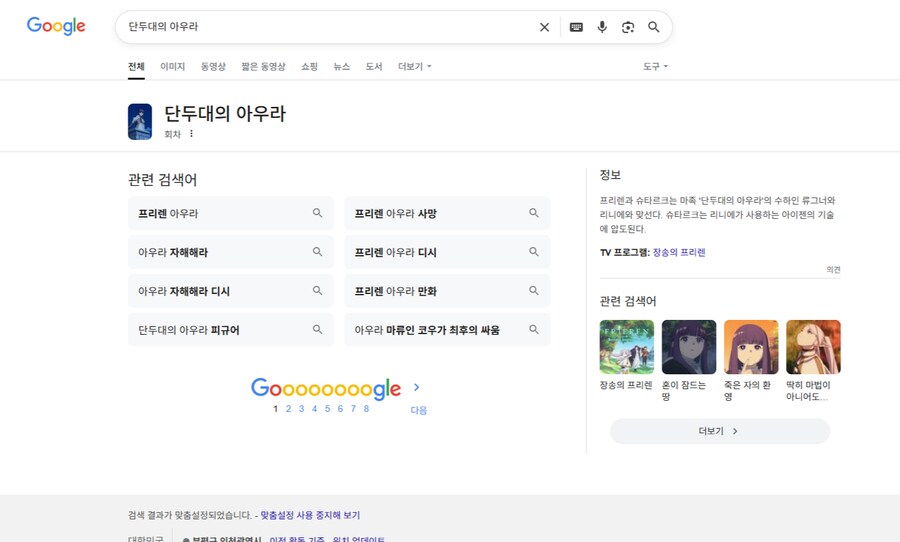900x542 pixels.
Task: Go to results page 7
Action: (353, 409)
